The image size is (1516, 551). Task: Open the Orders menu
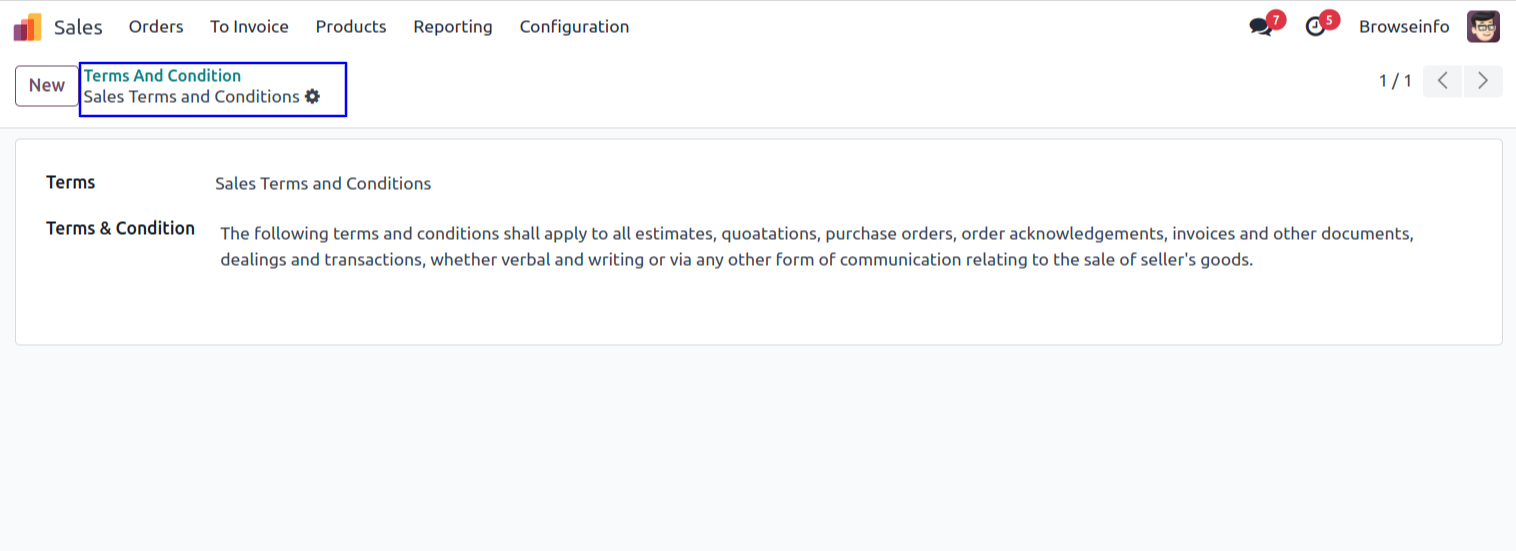click(156, 27)
